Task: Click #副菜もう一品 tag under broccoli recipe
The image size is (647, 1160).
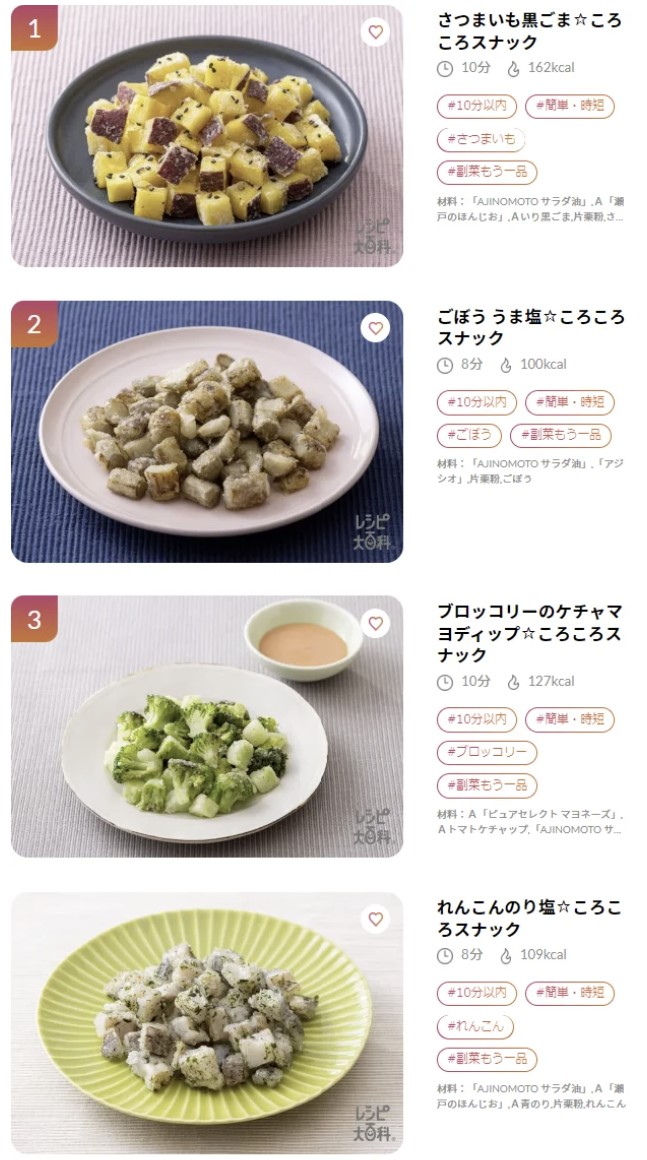Action: (x=487, y=785)
